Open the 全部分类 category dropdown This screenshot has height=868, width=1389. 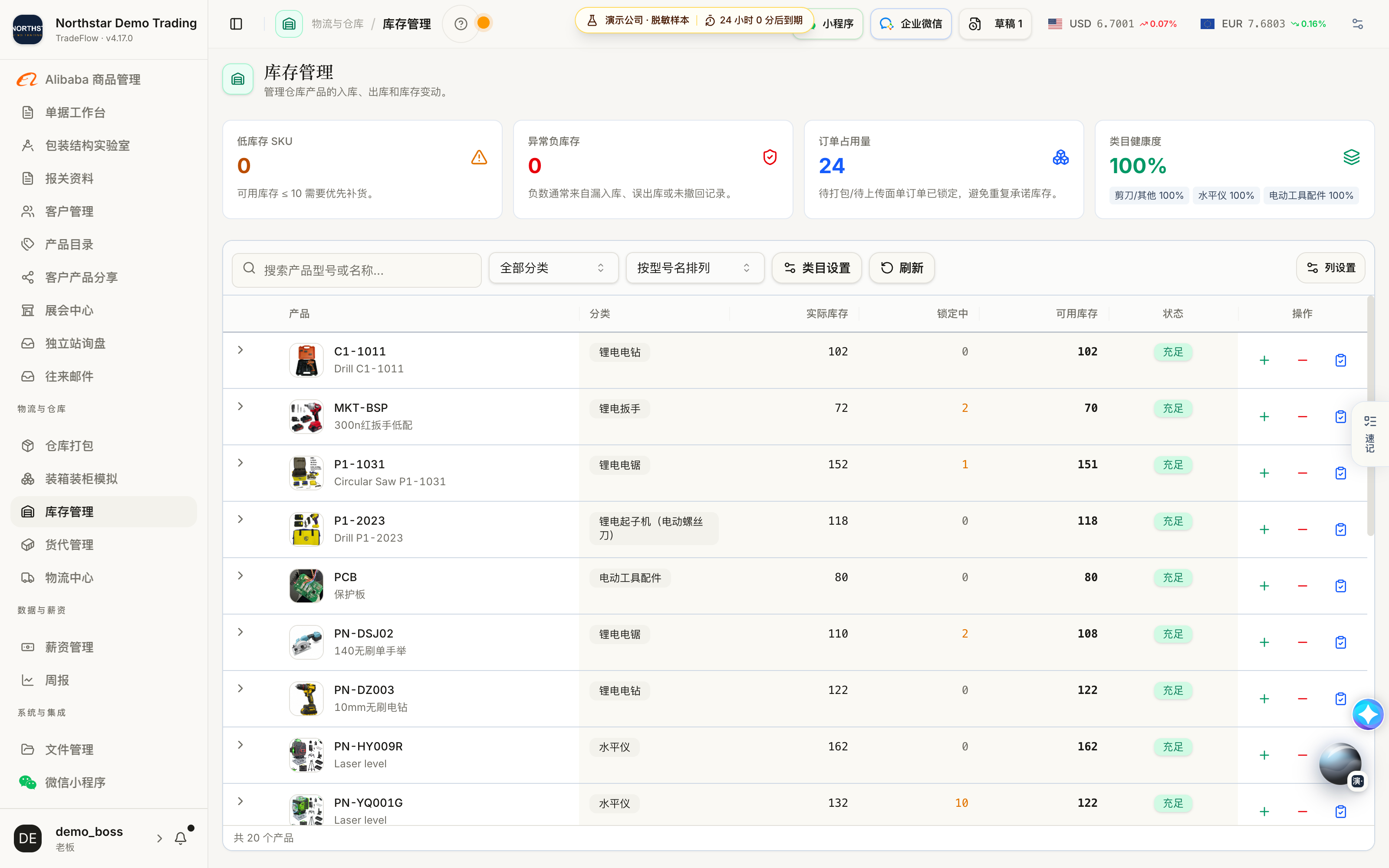[553, 268]
